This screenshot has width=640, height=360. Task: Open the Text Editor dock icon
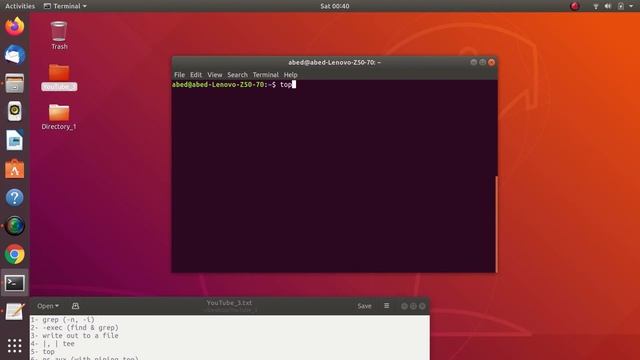15,311
